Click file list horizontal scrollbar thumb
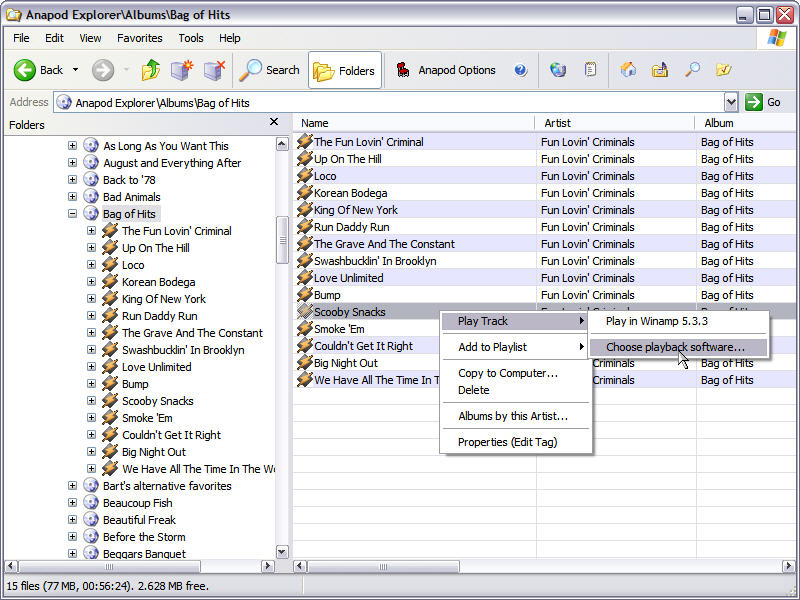Viewport: 800px width, 600px height. [x=383, y=566]
